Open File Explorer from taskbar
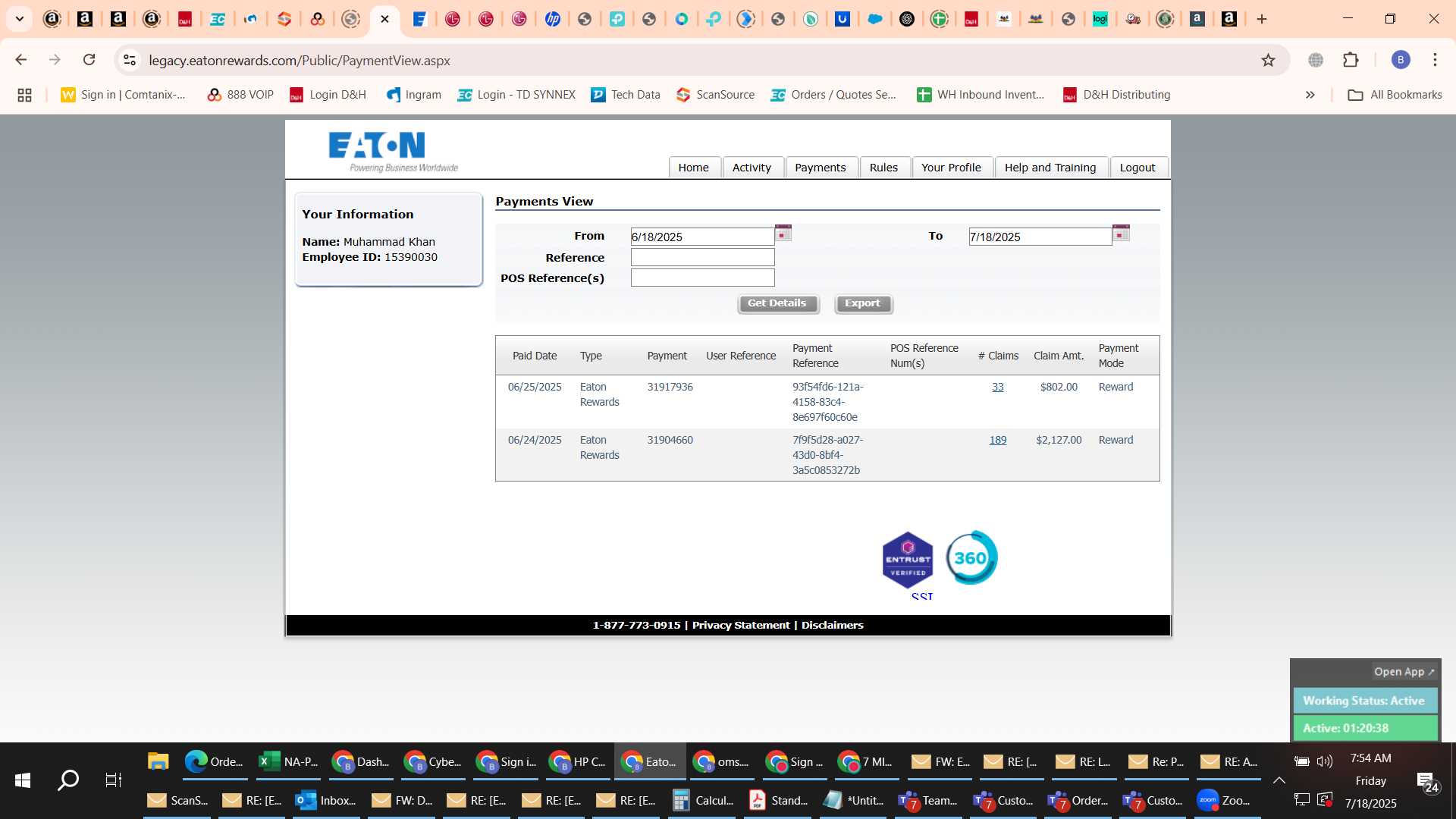 click(158, 761)
